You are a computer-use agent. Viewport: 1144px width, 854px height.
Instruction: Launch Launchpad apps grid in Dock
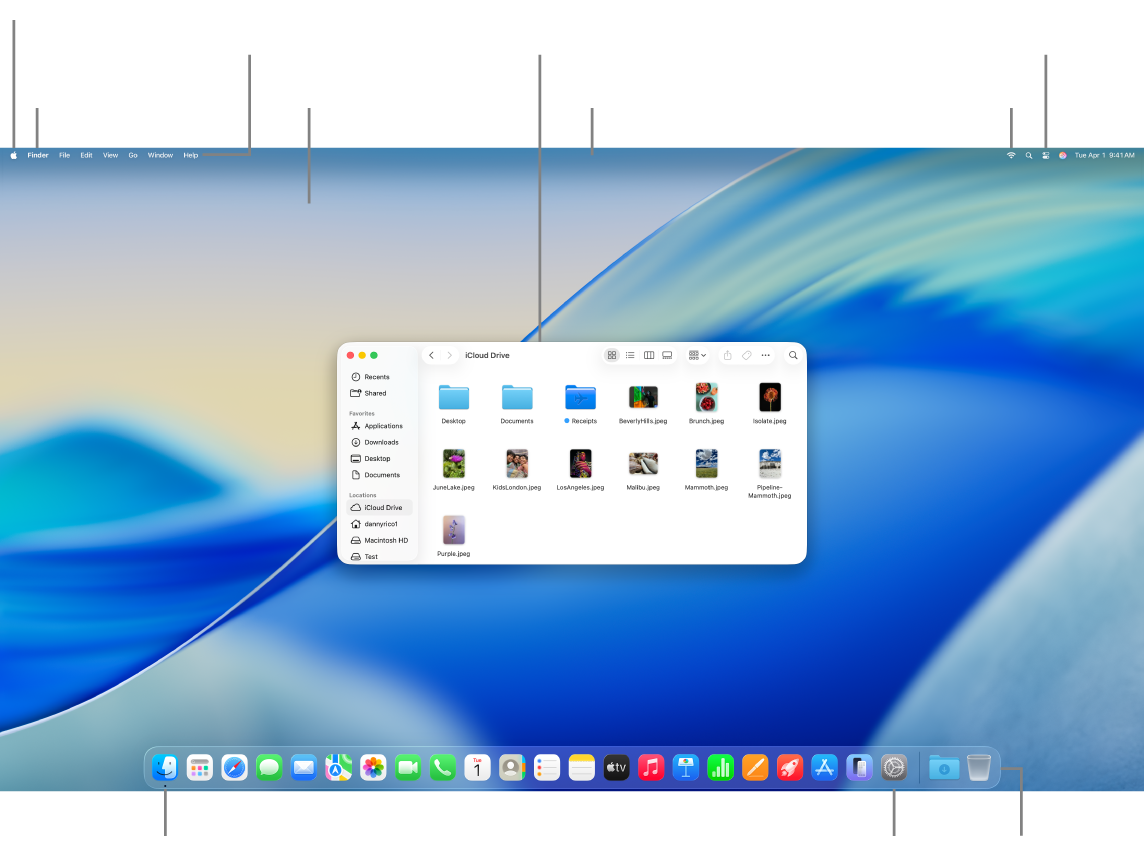point(199,767)
